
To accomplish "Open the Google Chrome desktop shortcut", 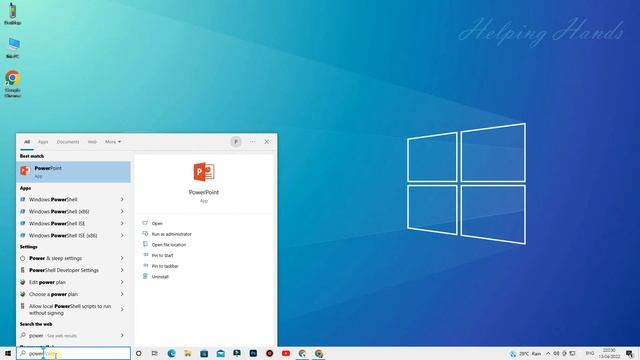I will tap(13, 84).
